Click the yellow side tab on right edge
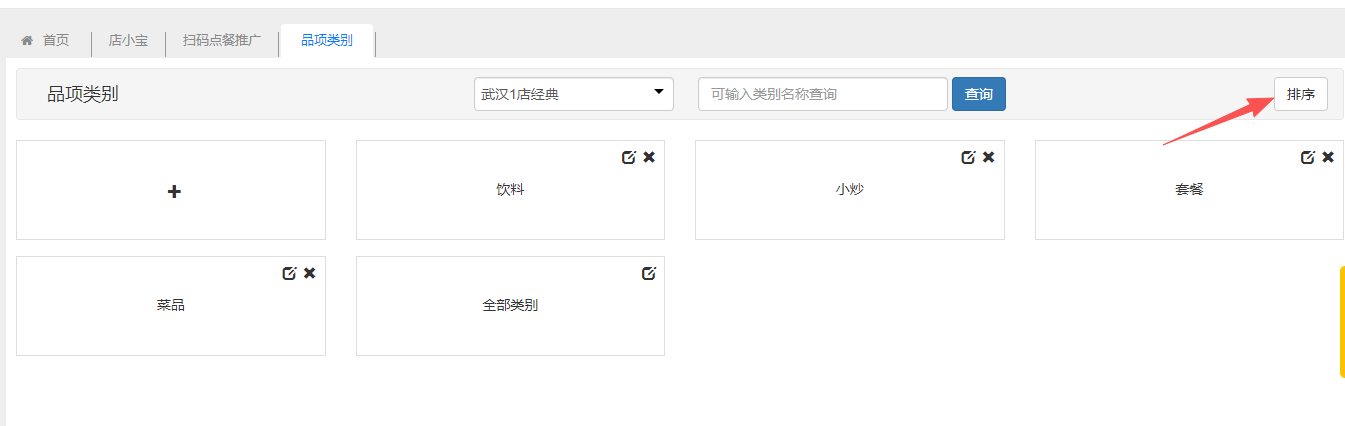 click(1341, 321)
